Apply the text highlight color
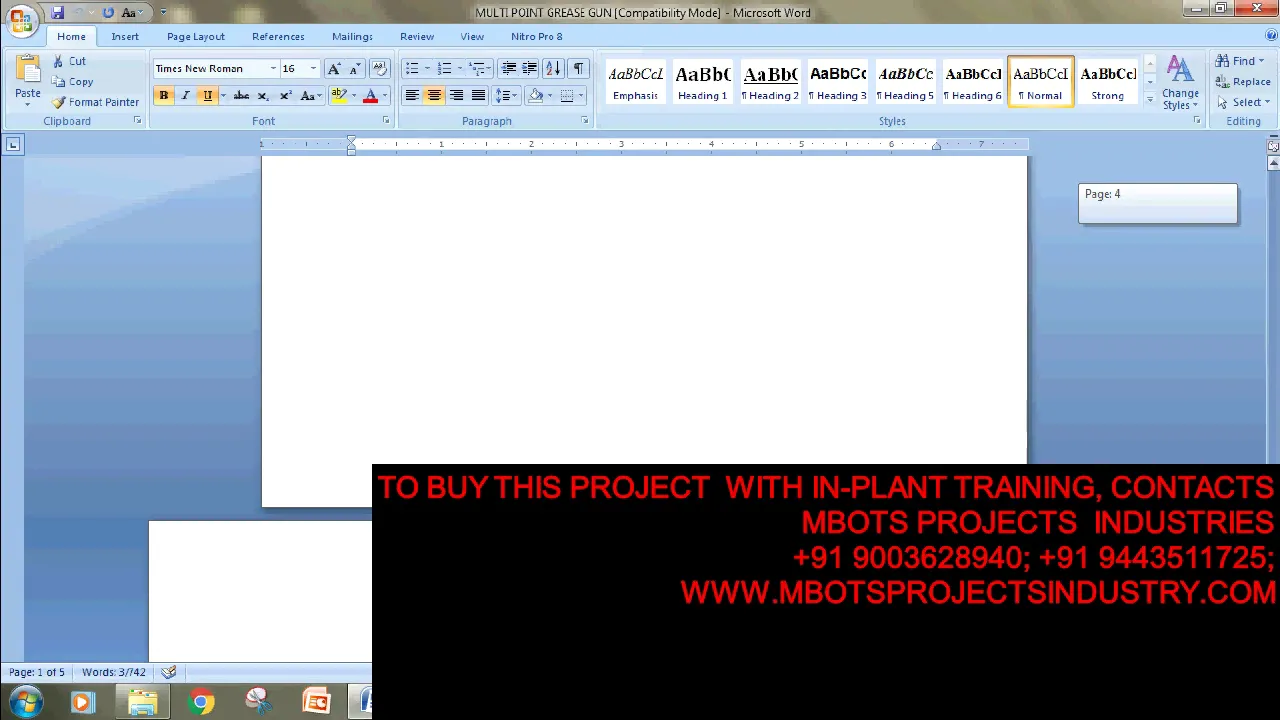The width and height of the screenshot is (1280, 720). coord(339,96)
